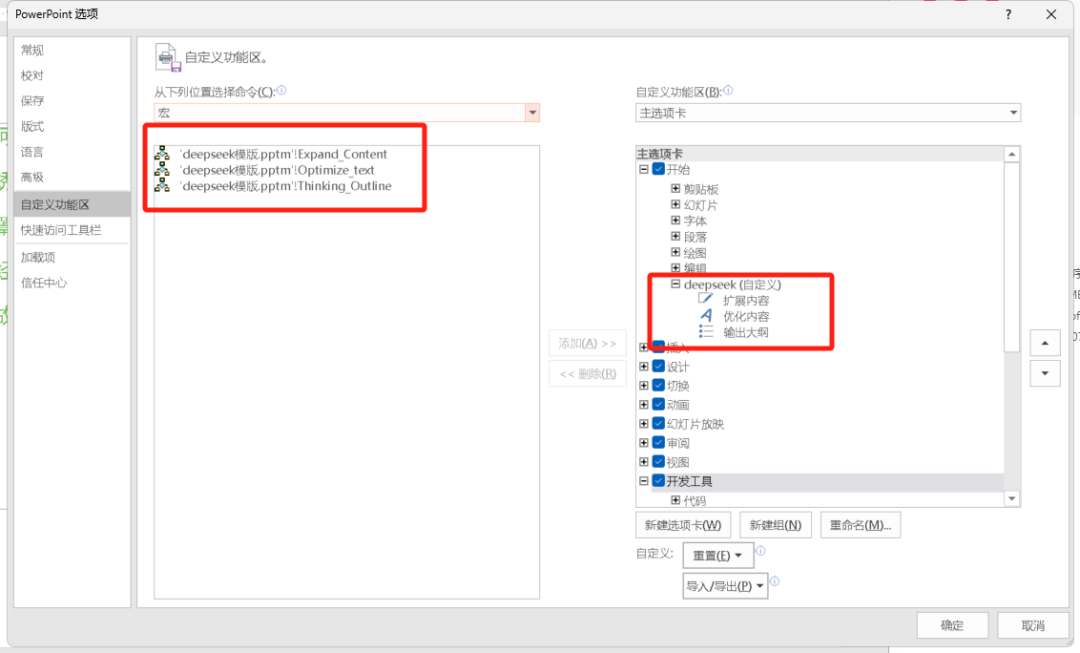
Task: Open the help question mark button
Action: click(1008, 14)
